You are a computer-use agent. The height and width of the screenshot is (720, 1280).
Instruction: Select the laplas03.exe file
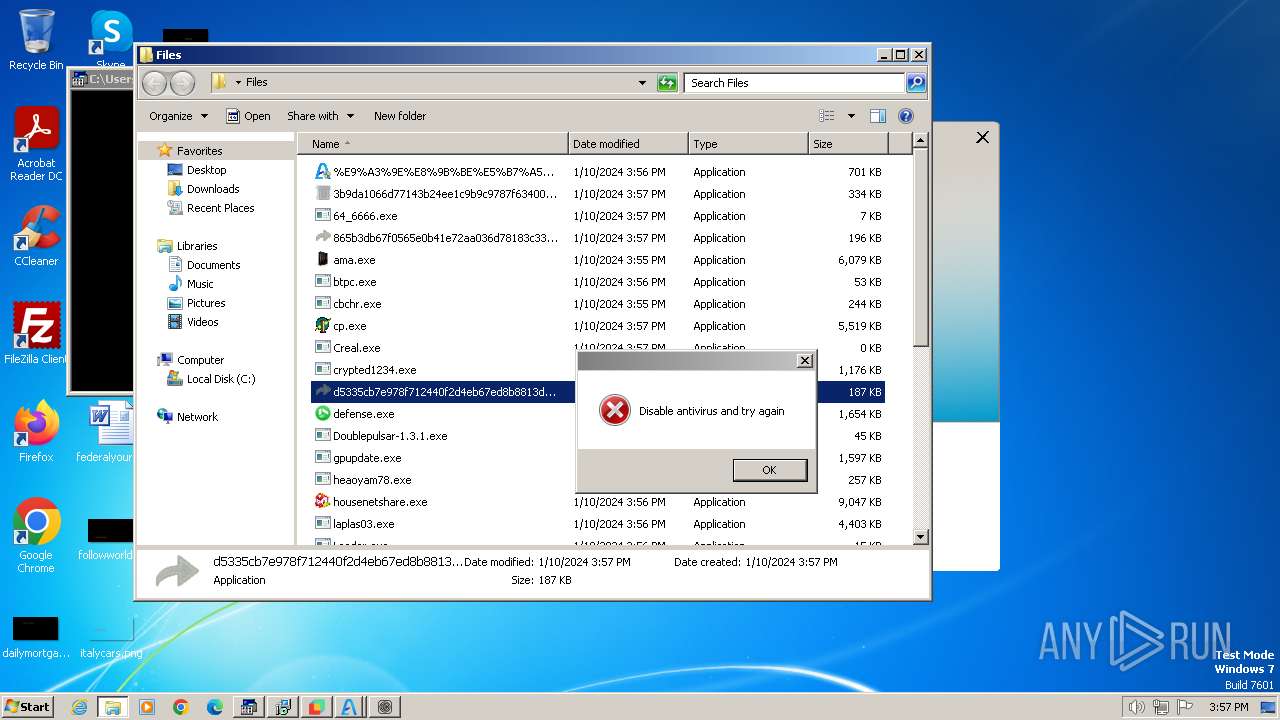click(x=363, y=524)
